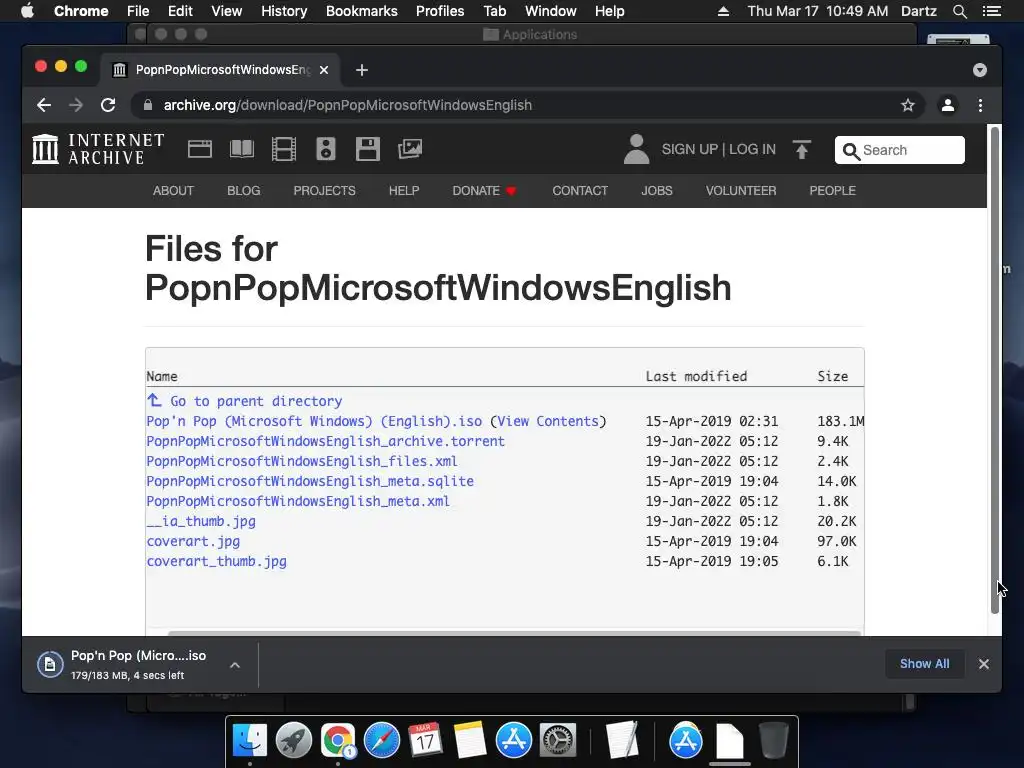Open the Window menu
The image size is (1024, 768).
click(551, 11)
